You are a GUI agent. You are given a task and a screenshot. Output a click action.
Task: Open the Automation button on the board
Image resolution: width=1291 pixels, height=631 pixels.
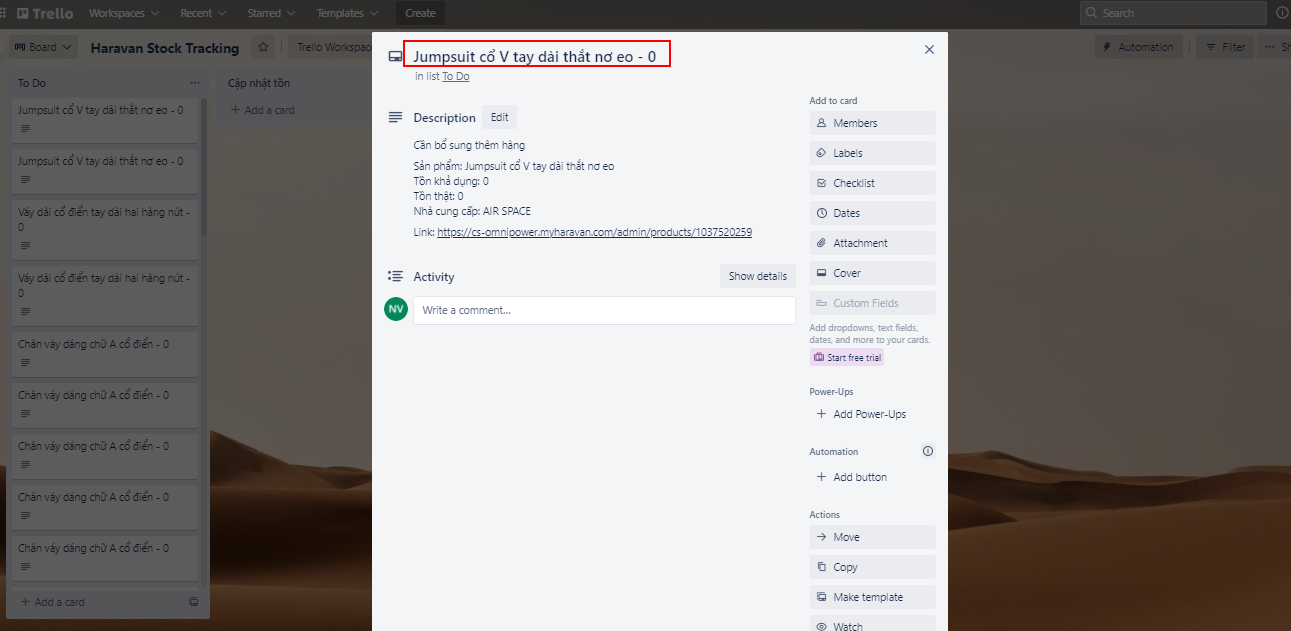click(1138, 47)
